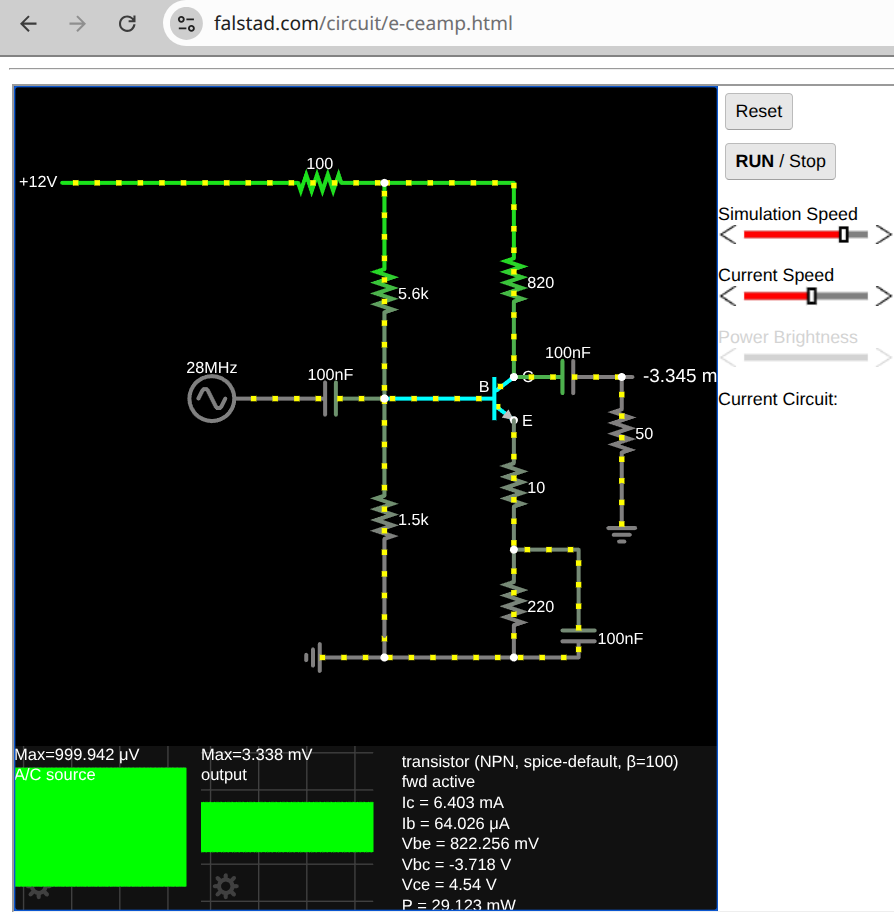Toggle the RUN / Stop button

coord(780,161)
